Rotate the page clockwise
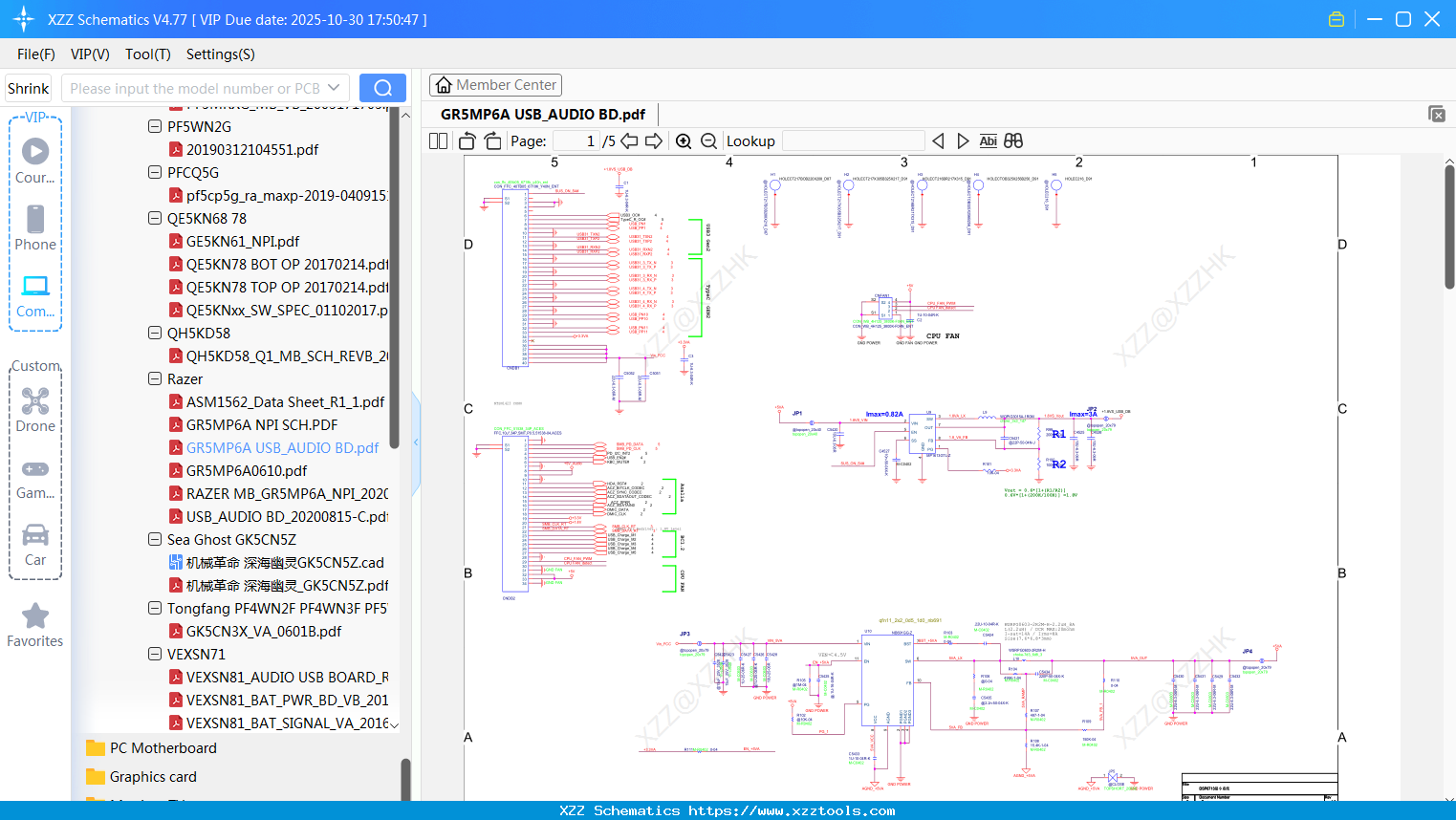This screenshot has width=1456, height=820. (492, 141)
